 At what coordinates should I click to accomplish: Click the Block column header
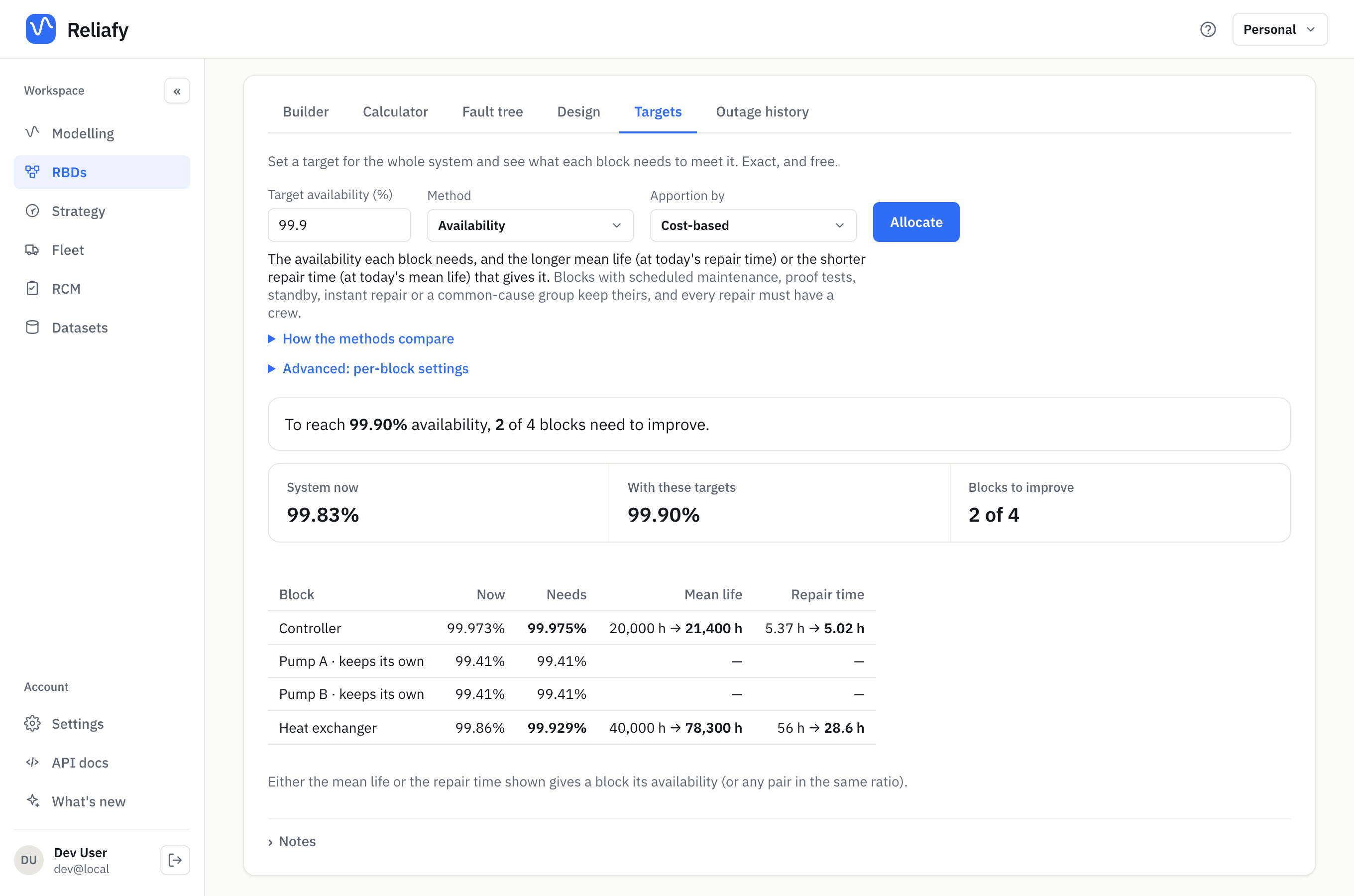[x=297, y=594]
